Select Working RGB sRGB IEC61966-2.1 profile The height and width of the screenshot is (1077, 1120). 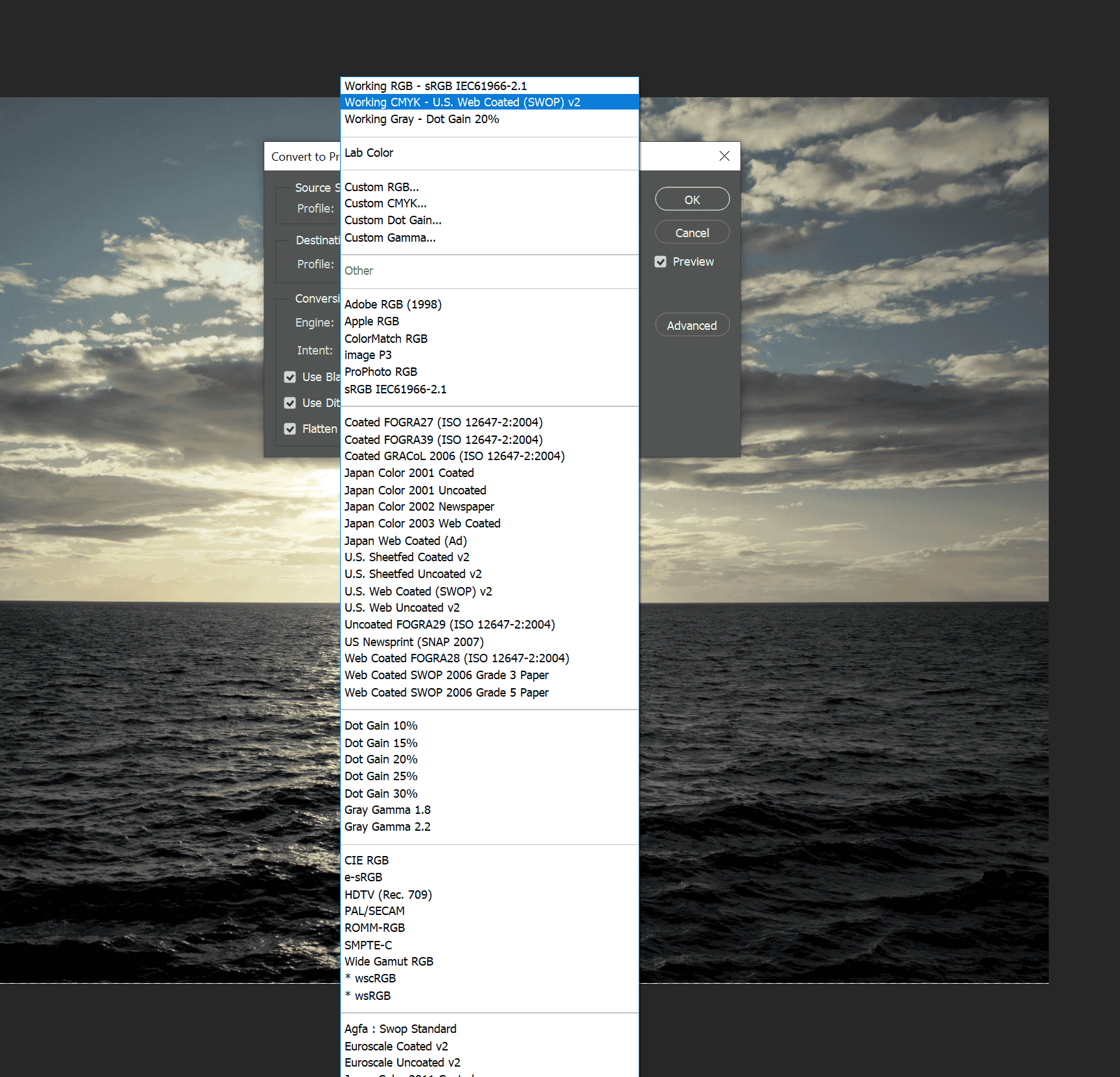coord(435,86)
